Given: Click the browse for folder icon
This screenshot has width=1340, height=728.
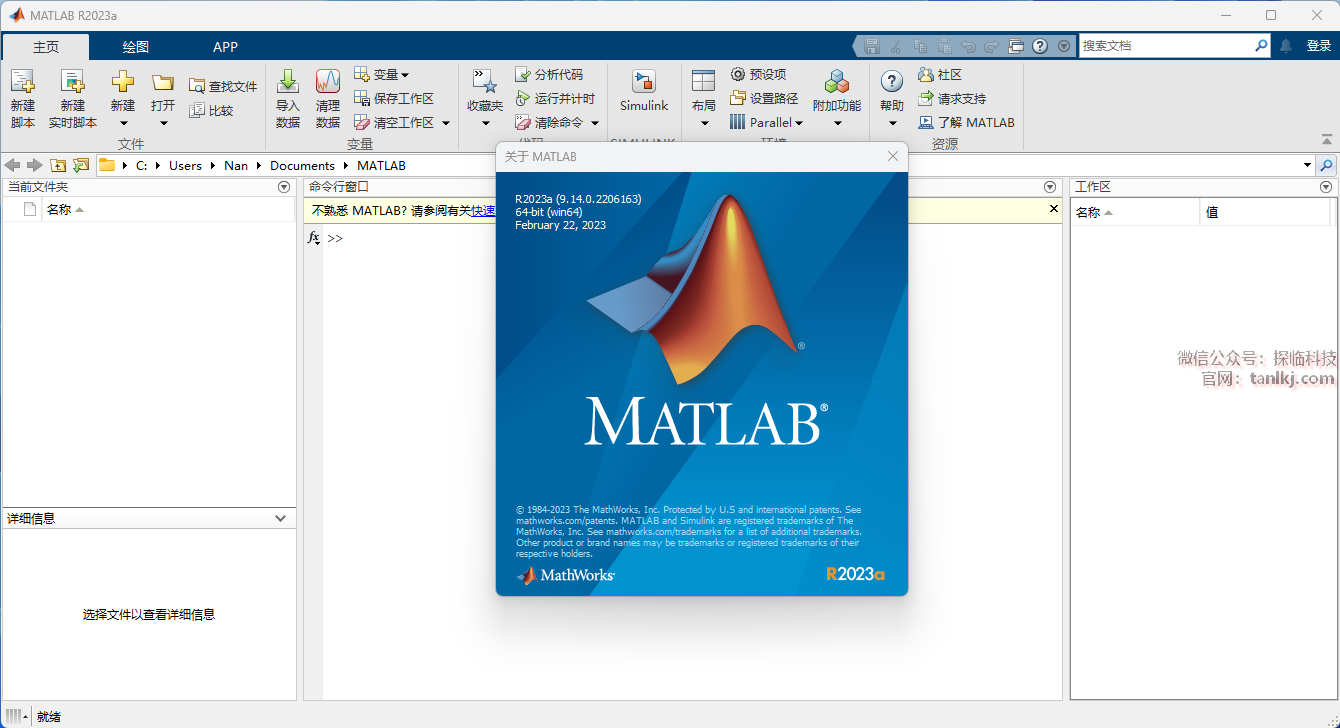Looking at the screenshot, I should click(81, 165).
